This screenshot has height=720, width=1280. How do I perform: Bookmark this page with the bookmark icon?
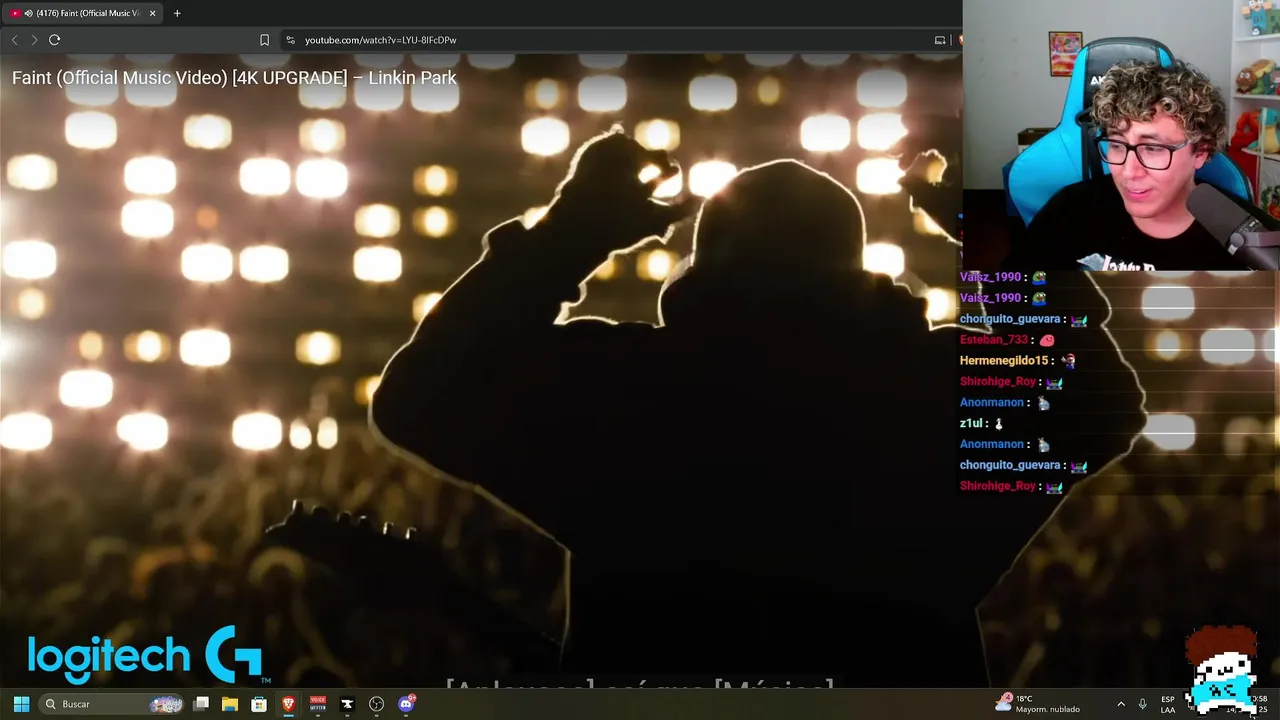[x=264, y=40]
